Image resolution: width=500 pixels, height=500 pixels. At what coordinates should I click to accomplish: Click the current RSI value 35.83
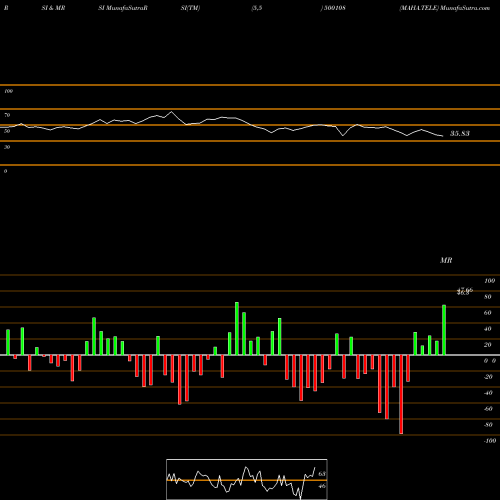pyautogui.click(x=460, y=134)
